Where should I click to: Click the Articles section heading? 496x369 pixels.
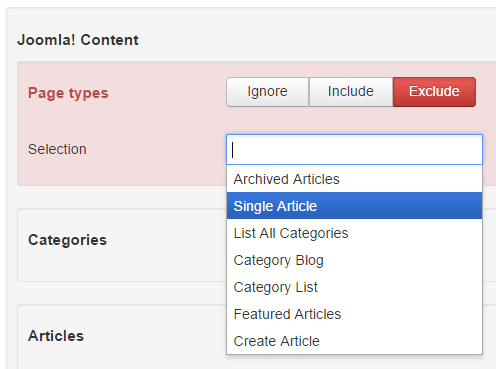pos(56,336)
